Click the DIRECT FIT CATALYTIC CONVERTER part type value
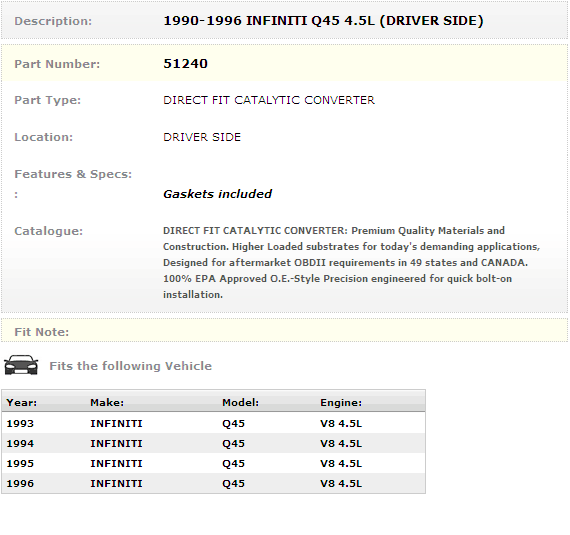Viewport: 570px width, 535px height. click(x=269, y=100)
